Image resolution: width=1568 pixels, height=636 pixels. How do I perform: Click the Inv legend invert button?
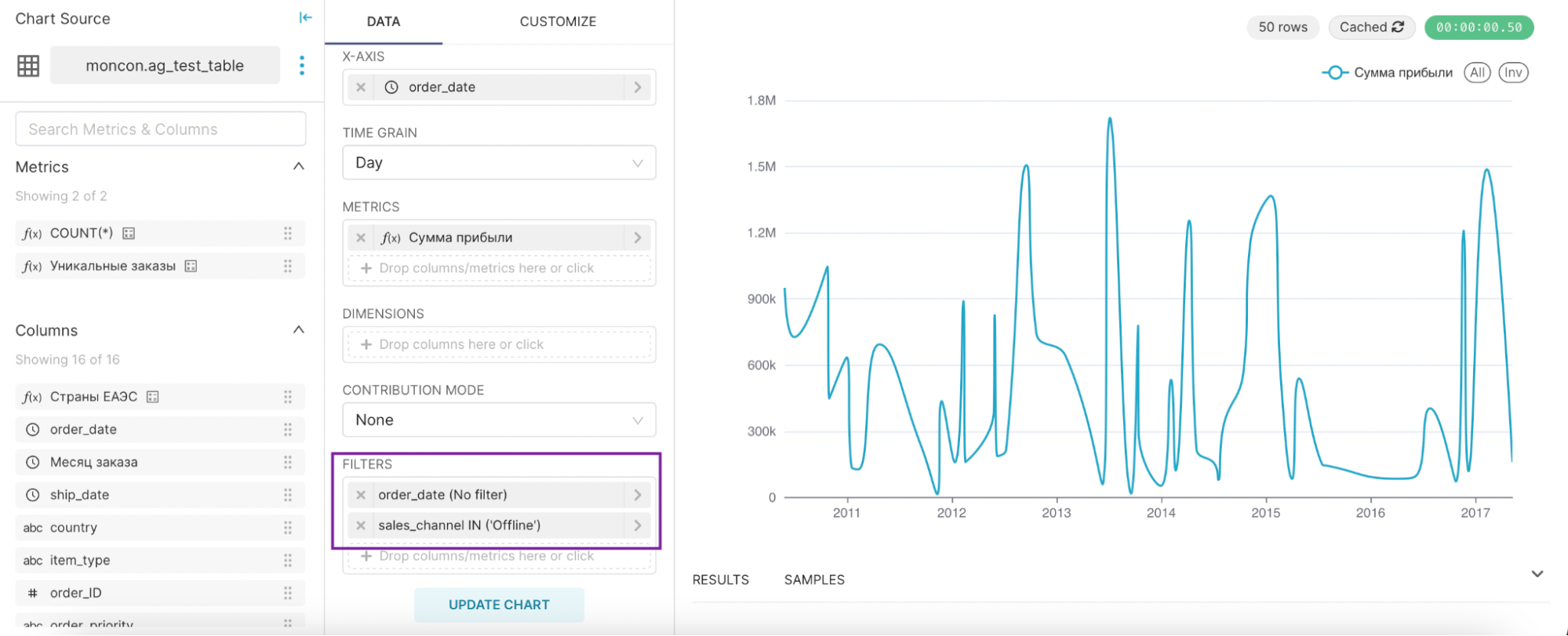tap(1513, 73)
